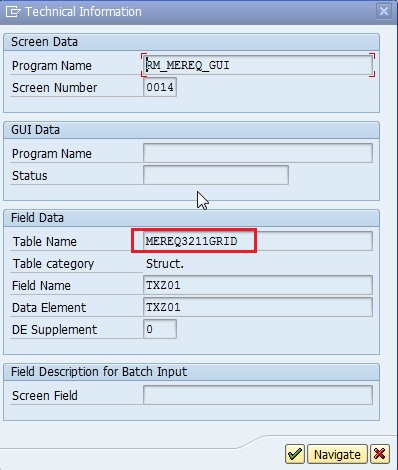Click the Screen Field label
This screenshot has width=398, height=470.
pos(45,395)
